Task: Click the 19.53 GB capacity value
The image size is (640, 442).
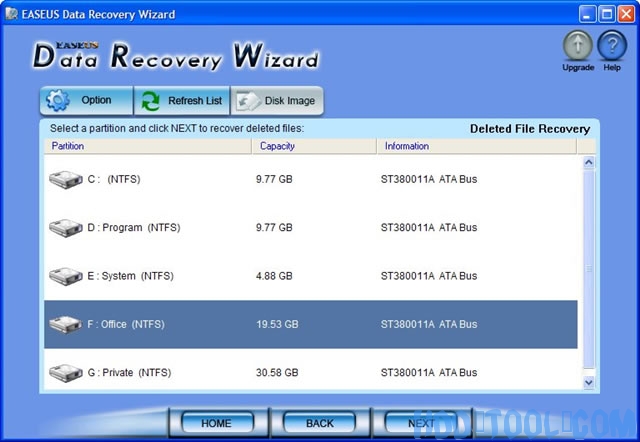Action: pos(277,324)
